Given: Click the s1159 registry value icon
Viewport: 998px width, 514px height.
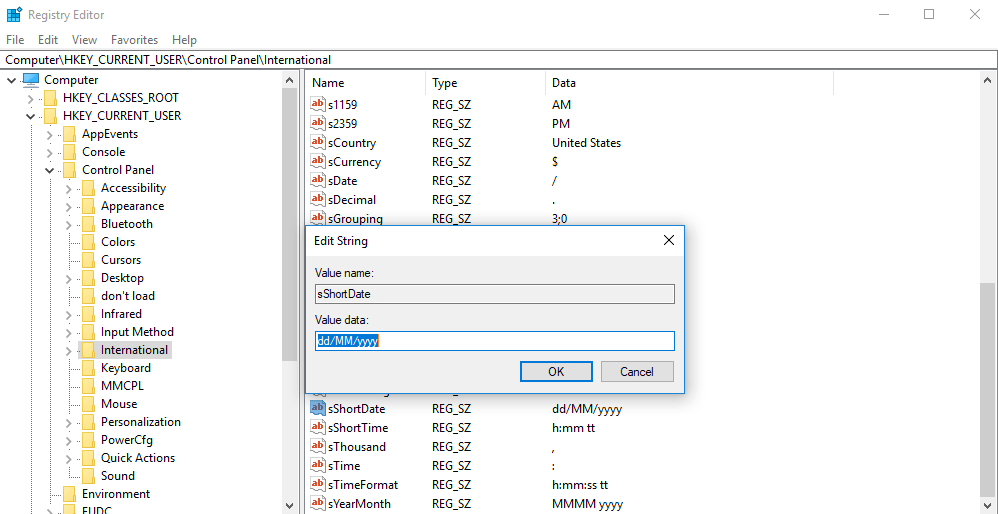Looking at the screenshot, I should coord(318,105).
